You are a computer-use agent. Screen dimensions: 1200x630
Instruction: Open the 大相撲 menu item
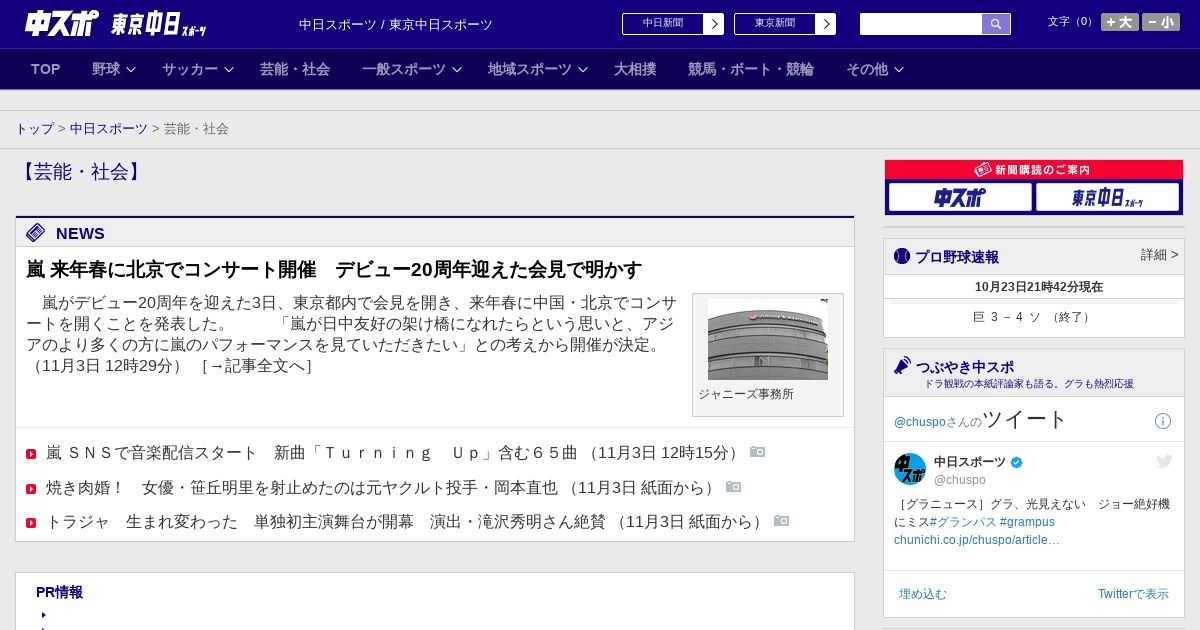(635, 69)
